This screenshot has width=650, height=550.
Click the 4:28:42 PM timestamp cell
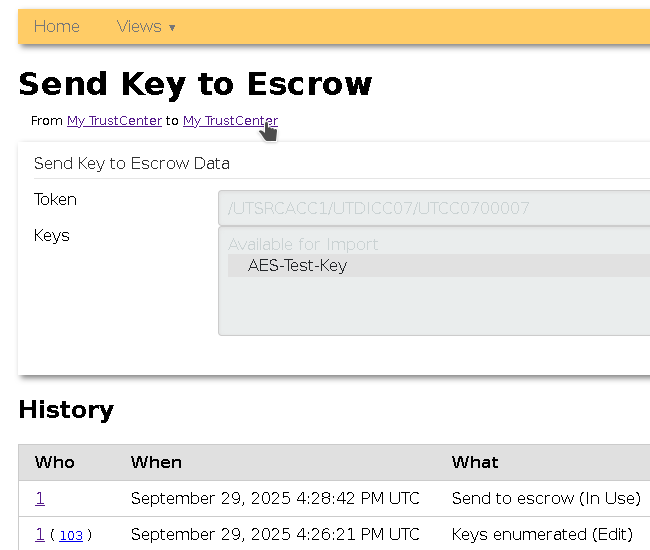pyautogui.click(x=275, y=498)
